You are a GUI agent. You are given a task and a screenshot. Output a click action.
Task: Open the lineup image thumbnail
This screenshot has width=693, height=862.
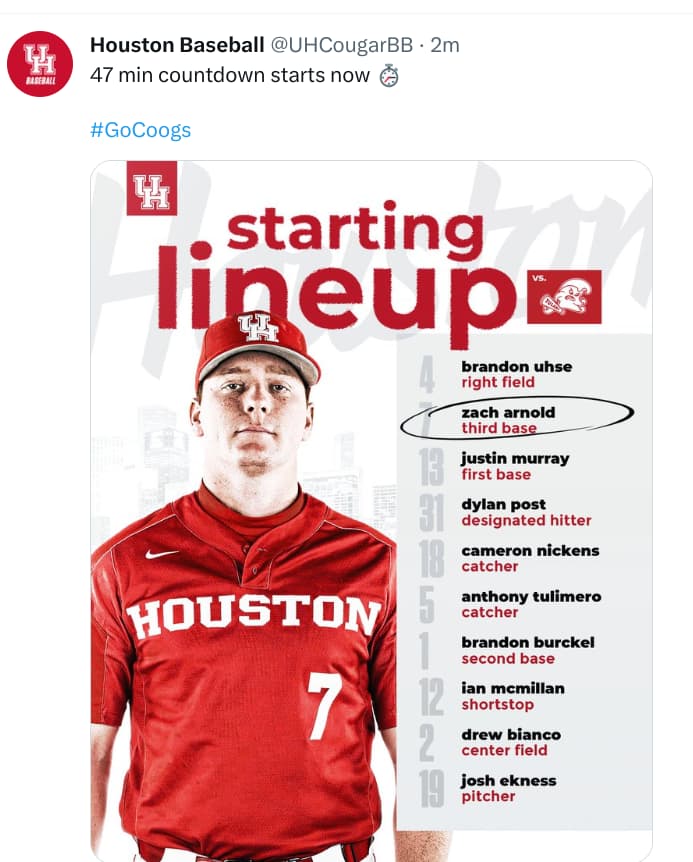click(372, 511)
